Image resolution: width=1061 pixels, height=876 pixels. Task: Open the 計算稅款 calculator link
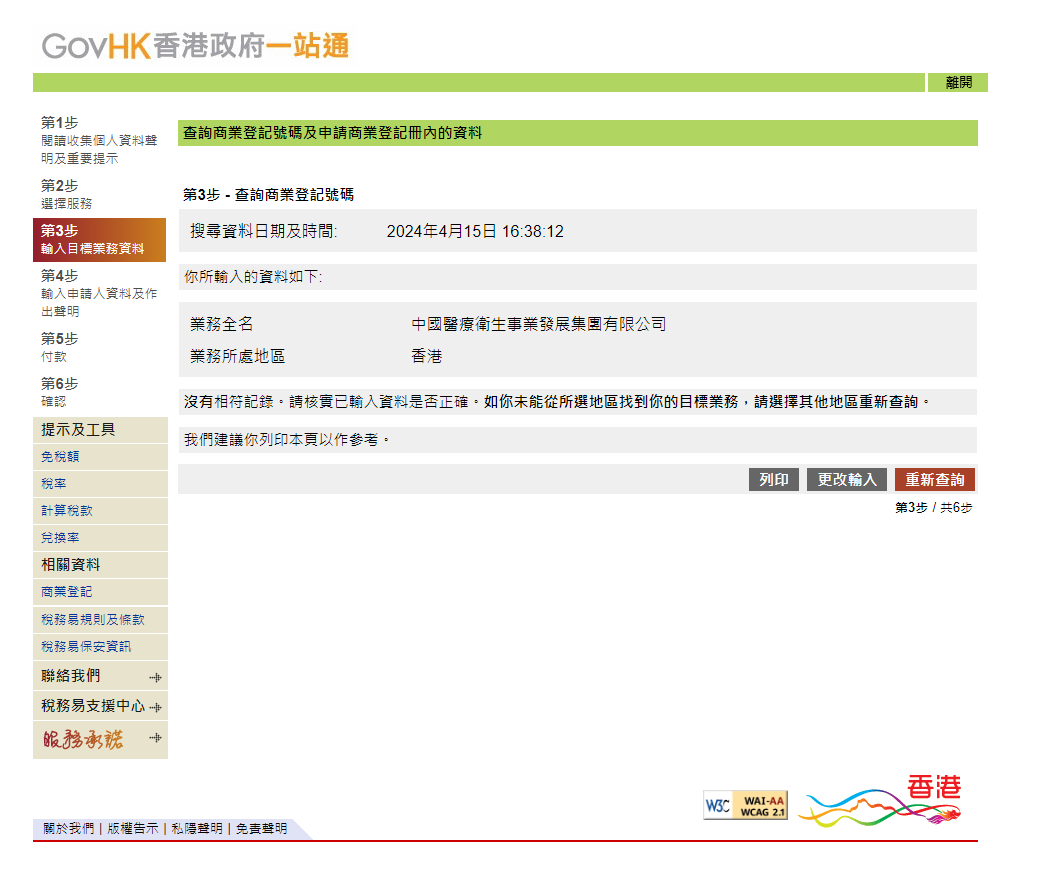66,510
